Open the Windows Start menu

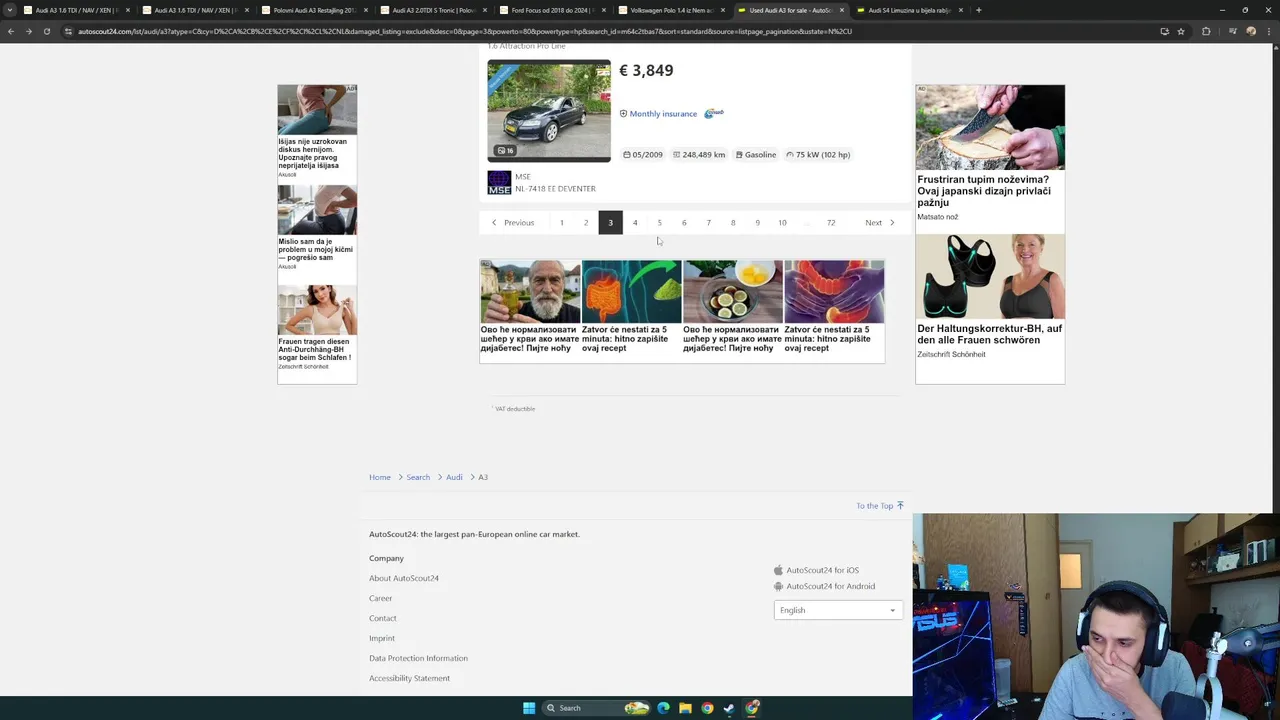529,708
